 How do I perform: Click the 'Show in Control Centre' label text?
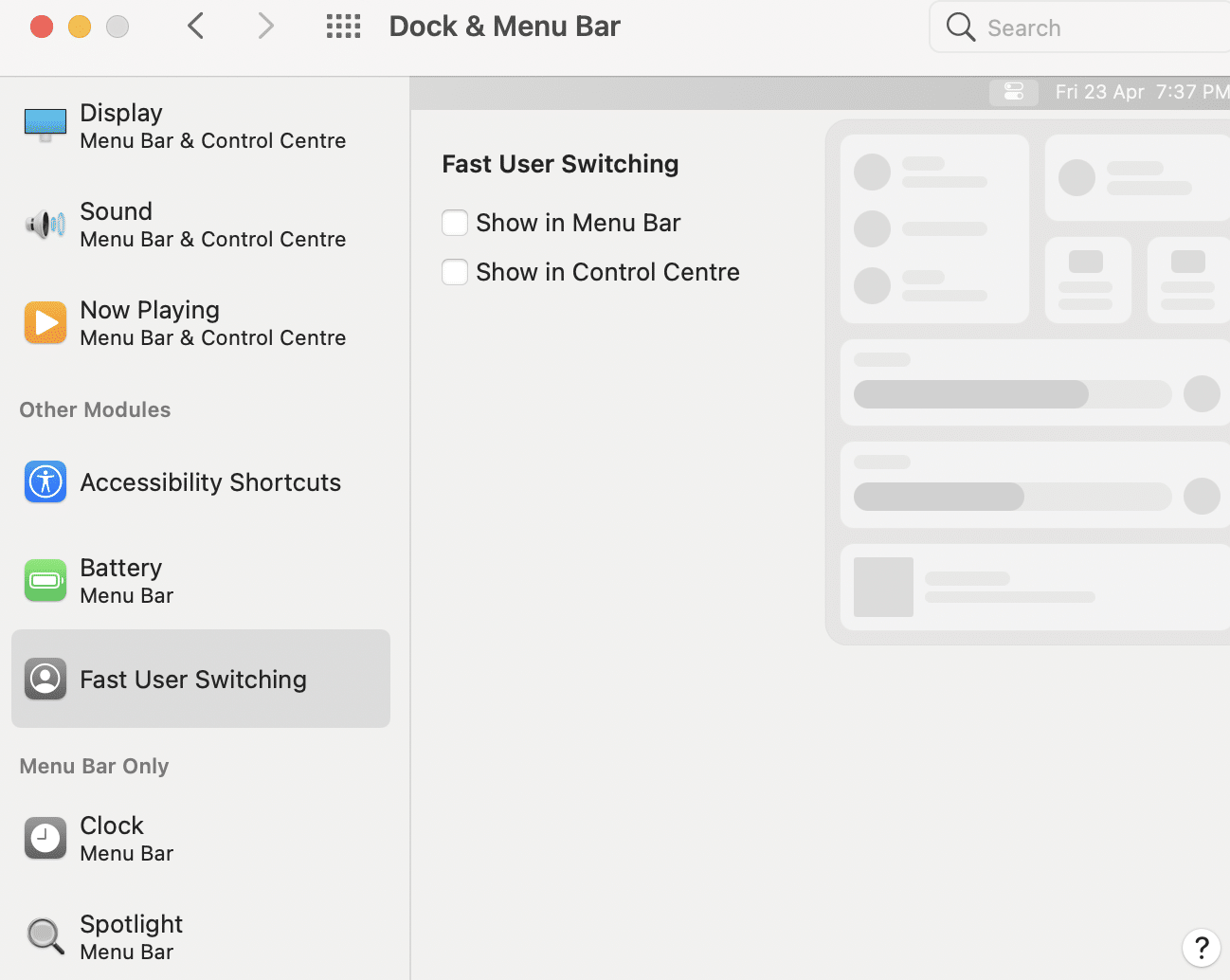click(607, 272)
